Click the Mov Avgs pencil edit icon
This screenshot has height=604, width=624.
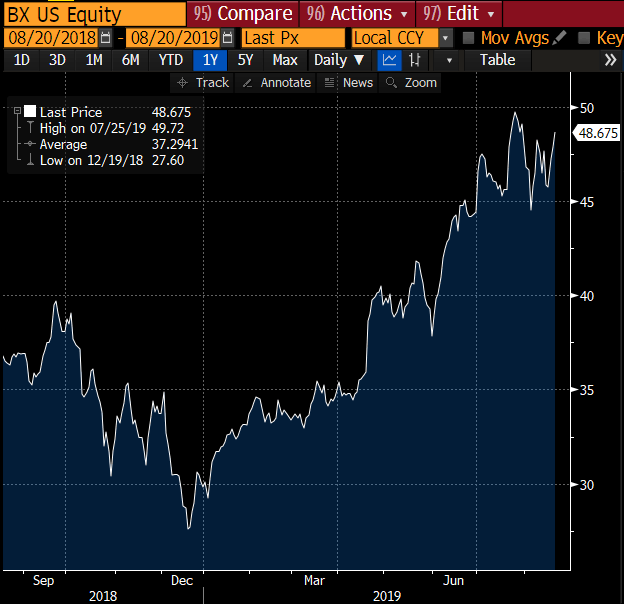pyautogui.click(x=559, y=38)
